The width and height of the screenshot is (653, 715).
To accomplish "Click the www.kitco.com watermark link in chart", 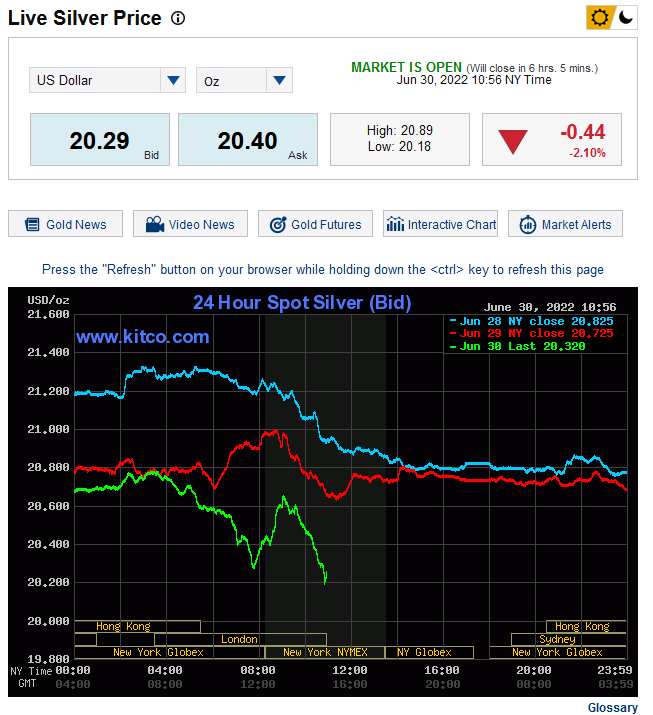I will [143, 337].
